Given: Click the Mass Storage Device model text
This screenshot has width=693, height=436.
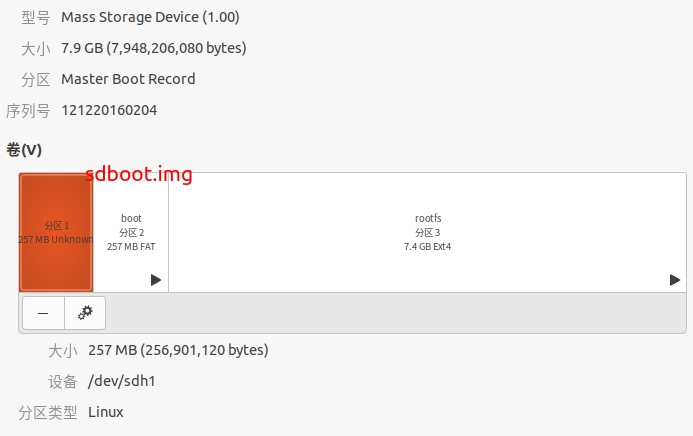Looking at the screenshot, I should 150,17.
